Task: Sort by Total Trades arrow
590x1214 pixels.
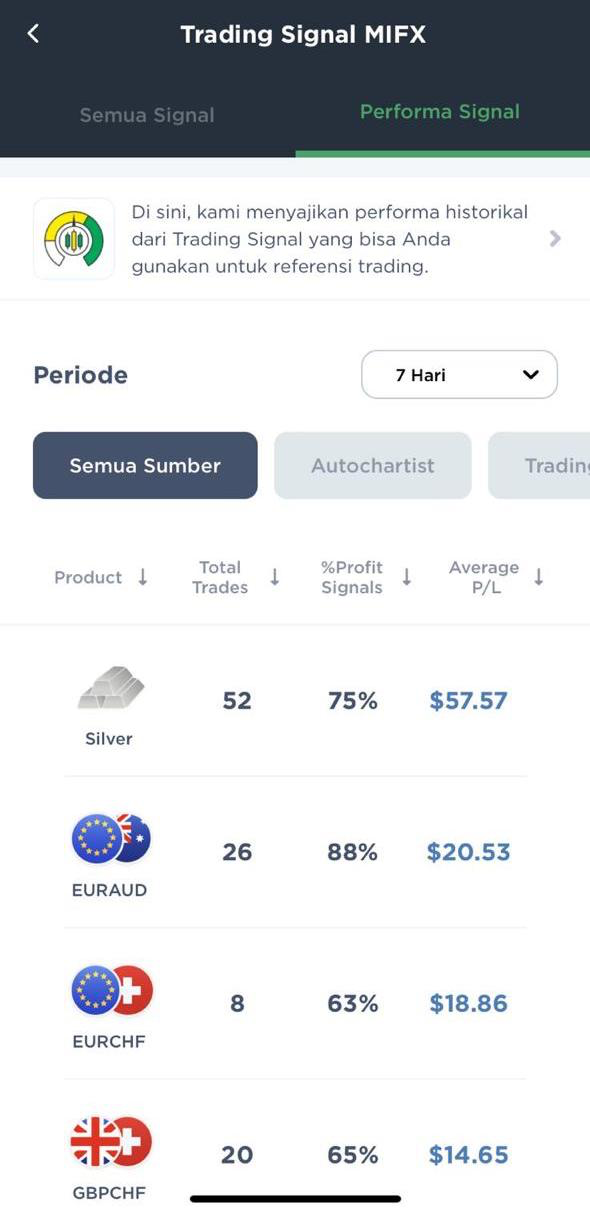Action: (275, 577)
